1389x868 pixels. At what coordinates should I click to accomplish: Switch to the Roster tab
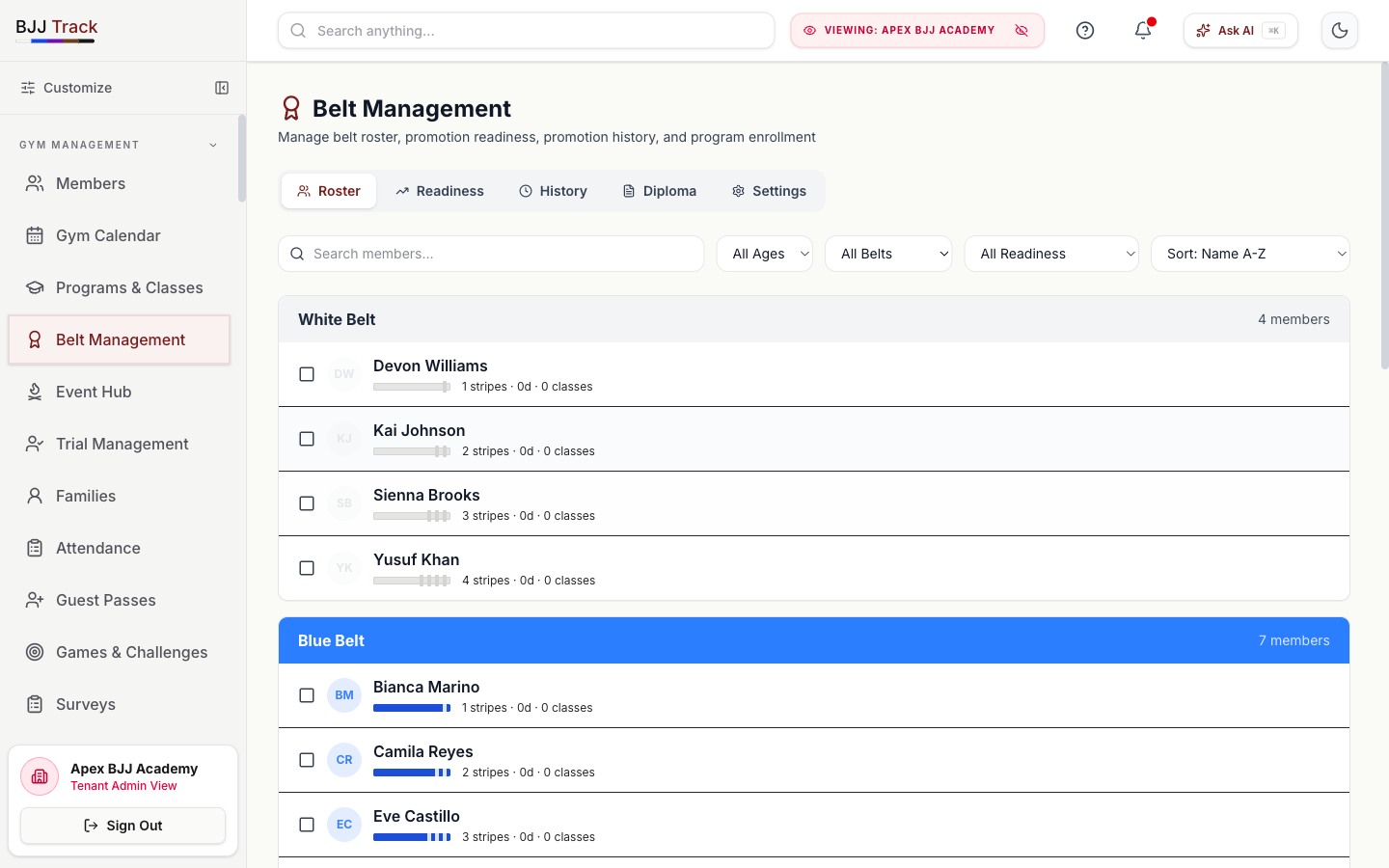(329, 191)
